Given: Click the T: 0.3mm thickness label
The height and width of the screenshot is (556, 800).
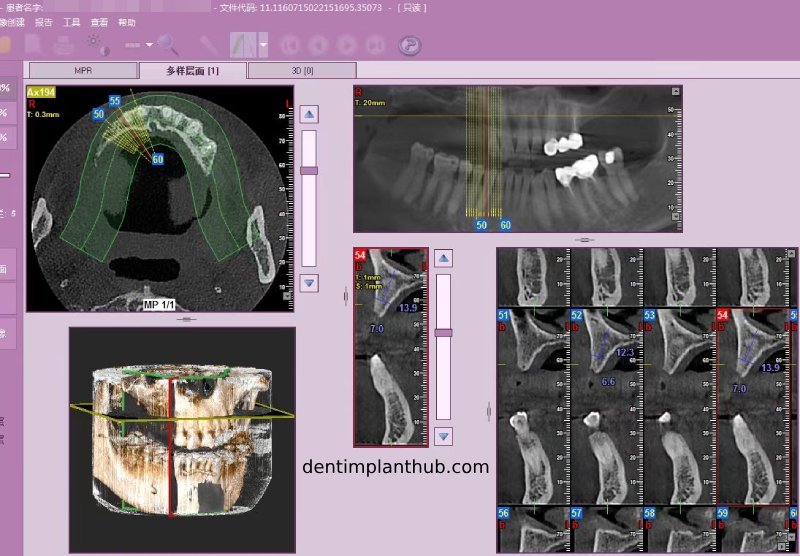Looking at the screenshot, I should point(43,114).
